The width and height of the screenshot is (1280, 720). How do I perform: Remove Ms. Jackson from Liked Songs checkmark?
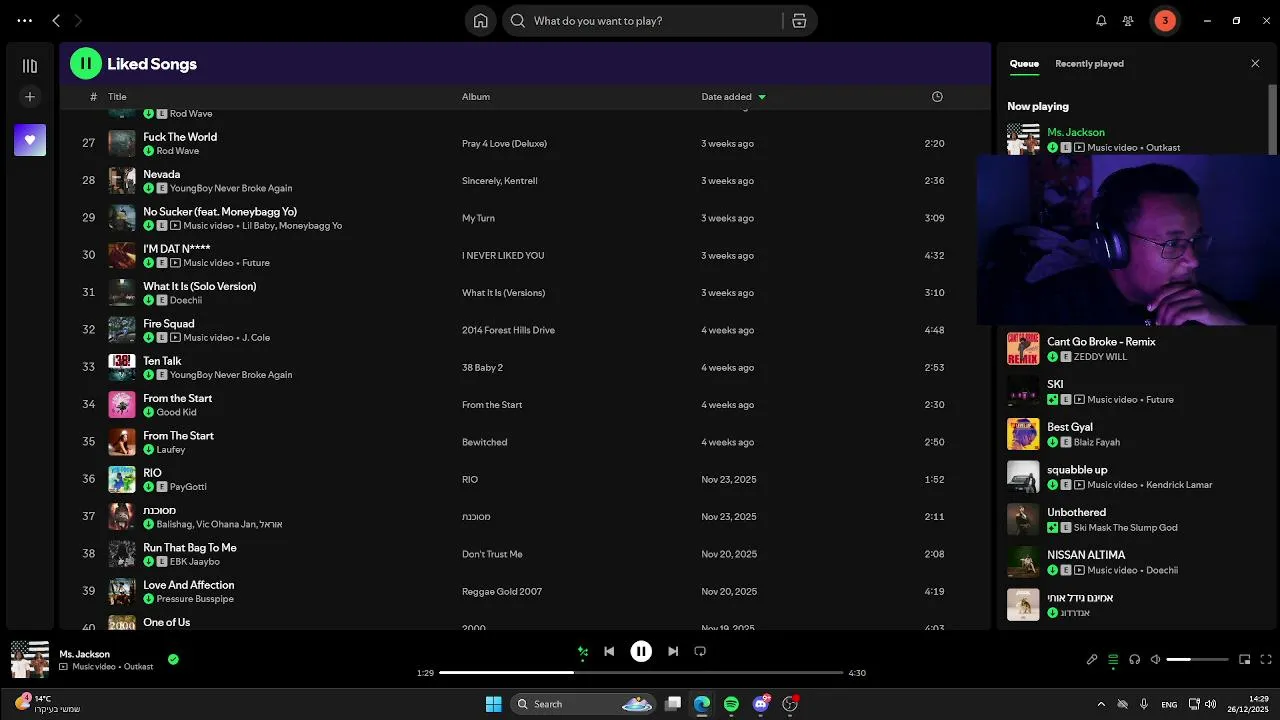tap(173, 659)
